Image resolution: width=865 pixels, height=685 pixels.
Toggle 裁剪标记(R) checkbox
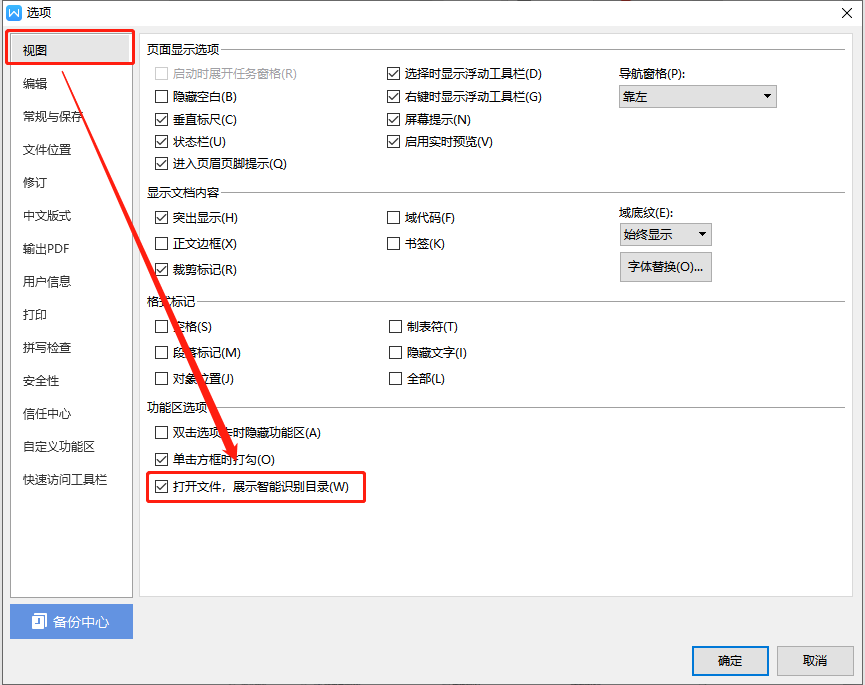[162, 270]
